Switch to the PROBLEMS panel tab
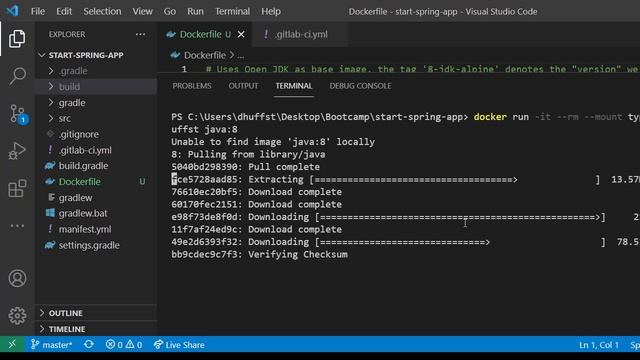The image size is (640, 360). pyautogui.click(x=192, y=86)
